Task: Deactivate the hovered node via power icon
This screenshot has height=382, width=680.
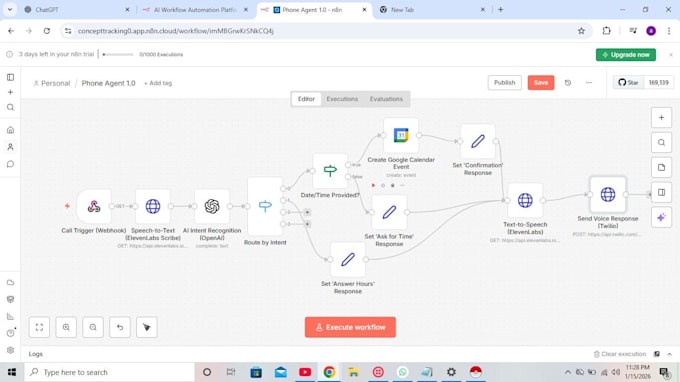Action: point(383,186)
